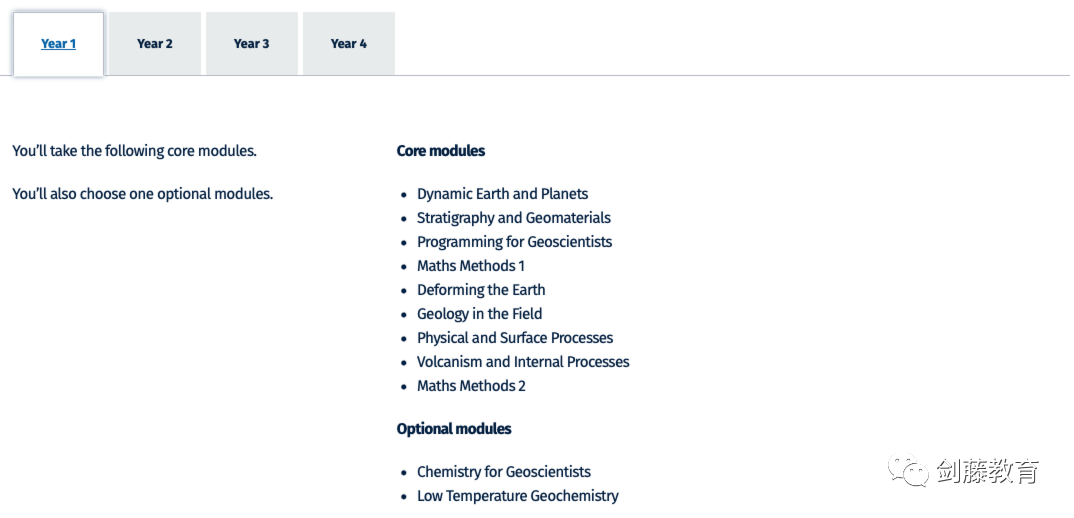This screenshot has width=1074, height=518.
Task: Click Physical and Surface Processes
Action: click(515, 338)
